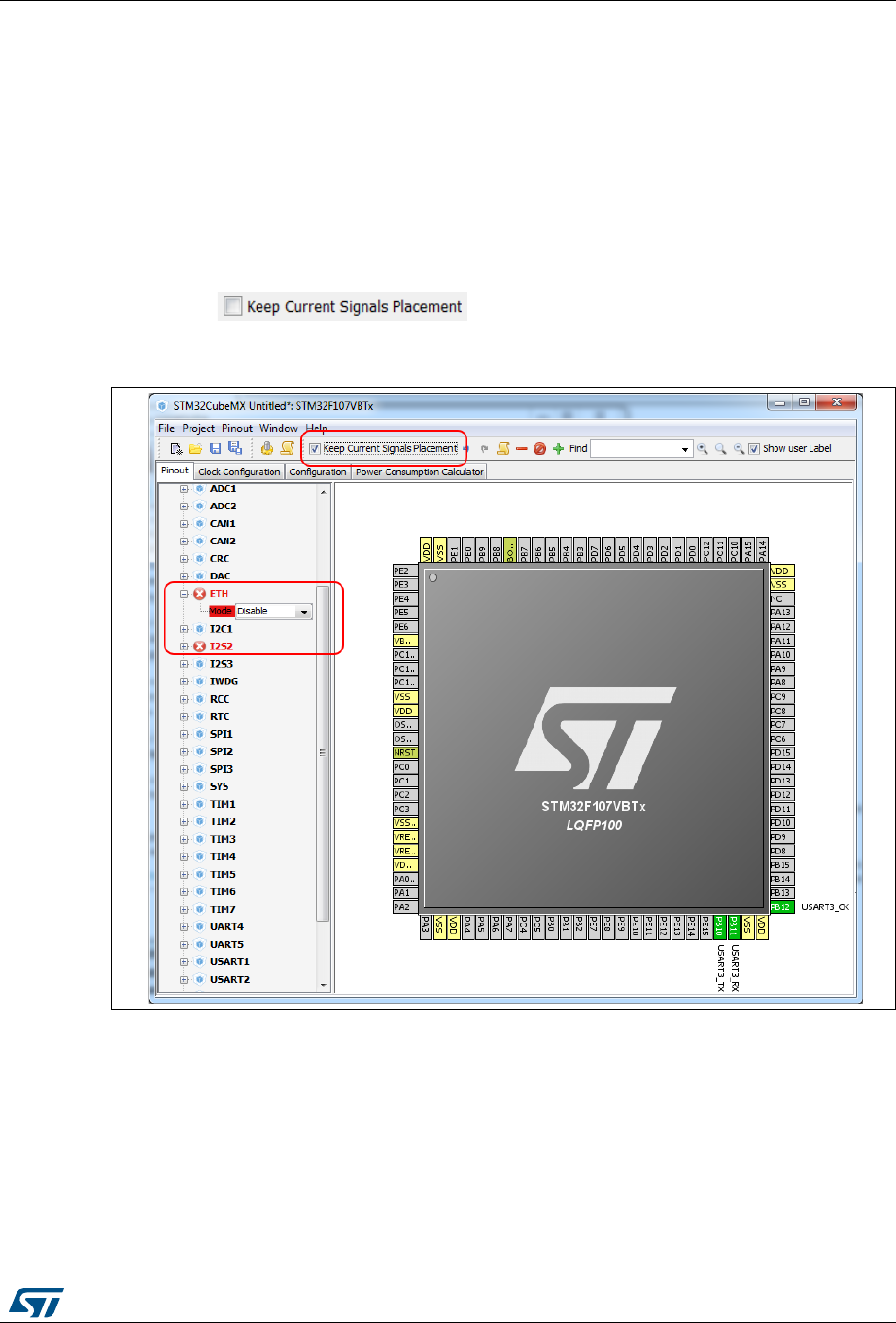Image resolution: width=896 pixels, height=1323 pixels.
Task: Click inside the Find text field
Action: (634, 449)
